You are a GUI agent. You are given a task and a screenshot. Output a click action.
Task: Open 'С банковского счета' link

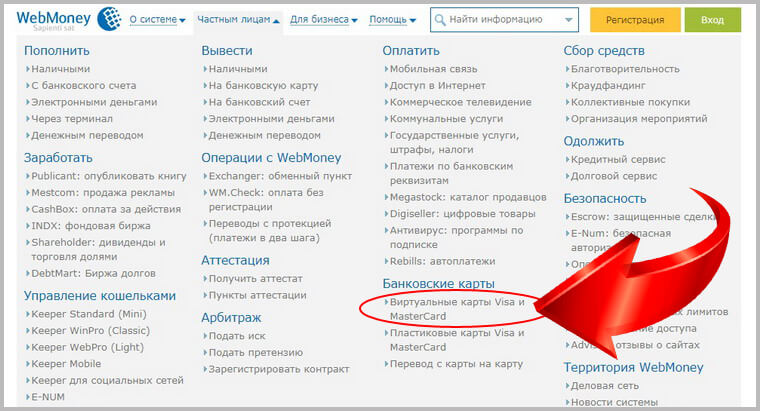[83, 85]
